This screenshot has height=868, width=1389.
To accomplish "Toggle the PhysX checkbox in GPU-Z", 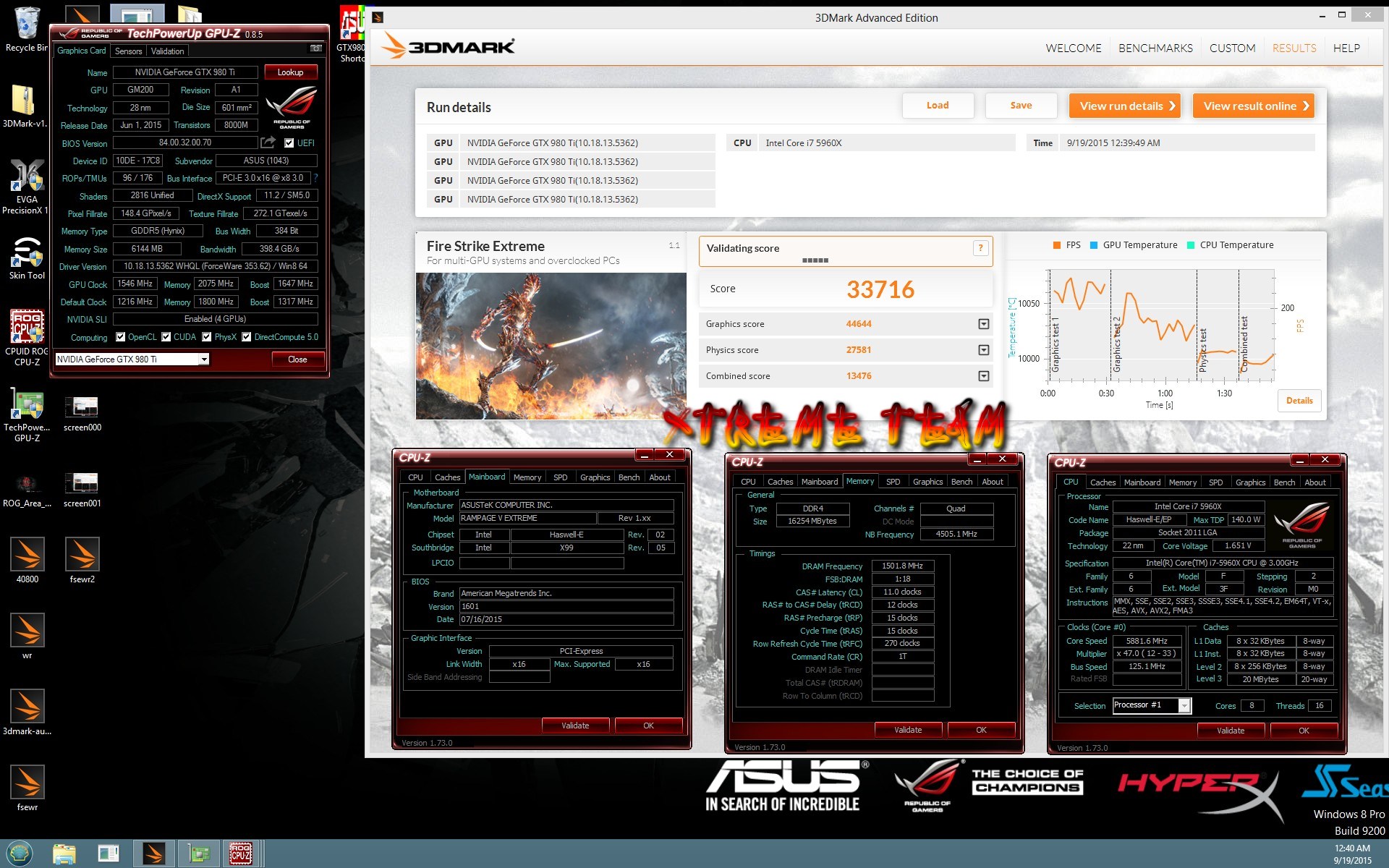I will pos(207,337).
